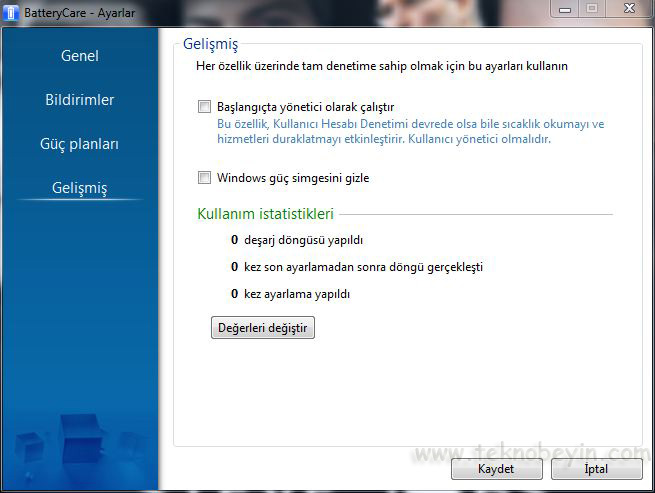Maximize the BatteryCare Ayarlar window
This screenshot has width=655, height=493.
click(592, 9)
